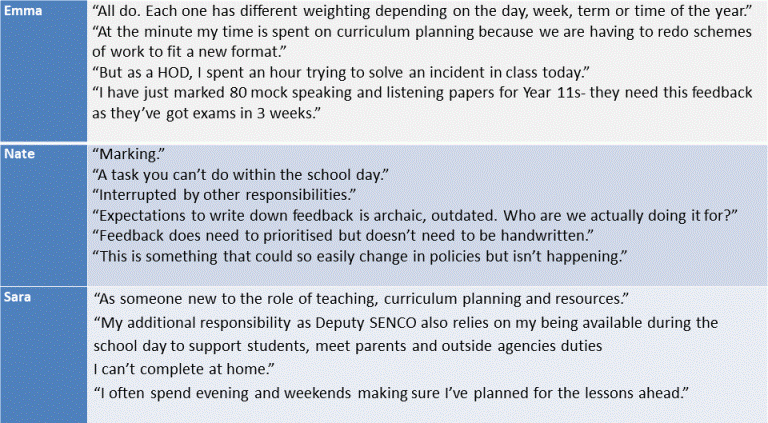Screen dimensions: 768x423
Task: Click "Interrupted by other responsibilities" line
Action: pyautogui.click(x=224, y=195)
